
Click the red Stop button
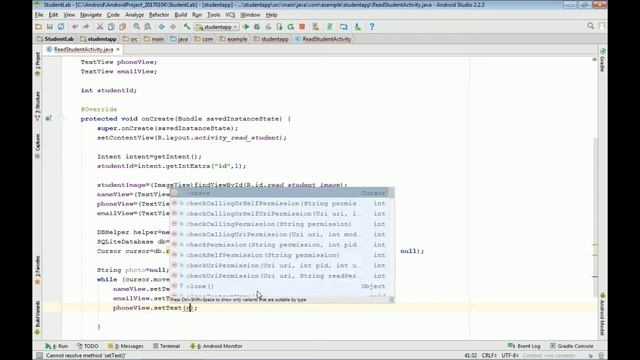302,27
